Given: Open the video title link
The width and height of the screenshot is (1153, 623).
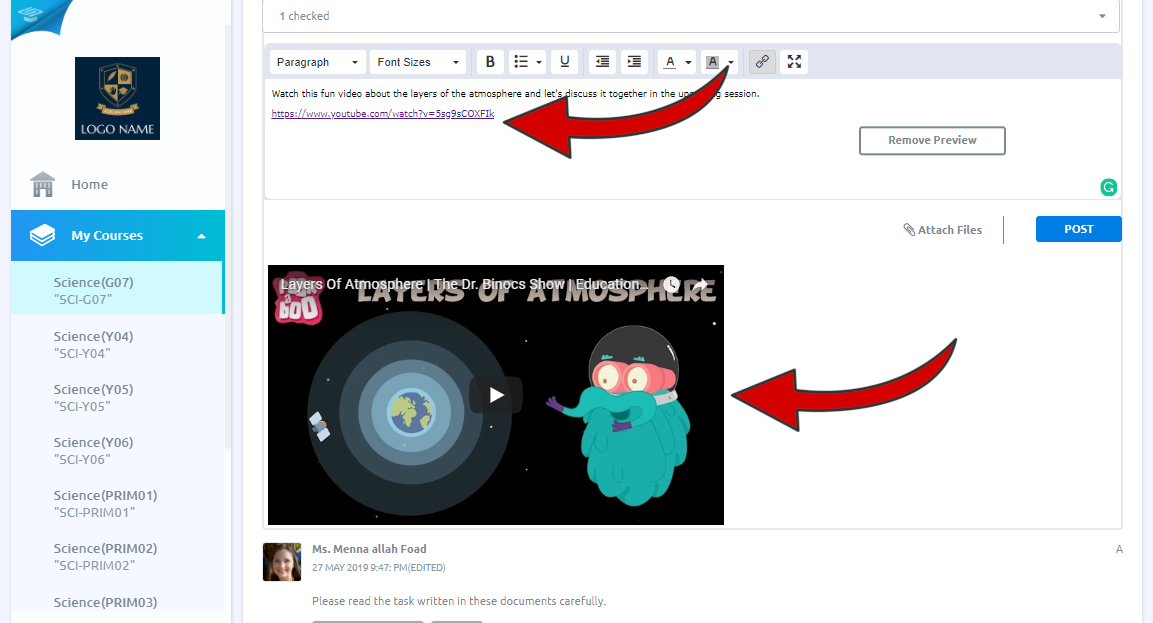Looking at the screenshot, I should (x=464, y=284).
